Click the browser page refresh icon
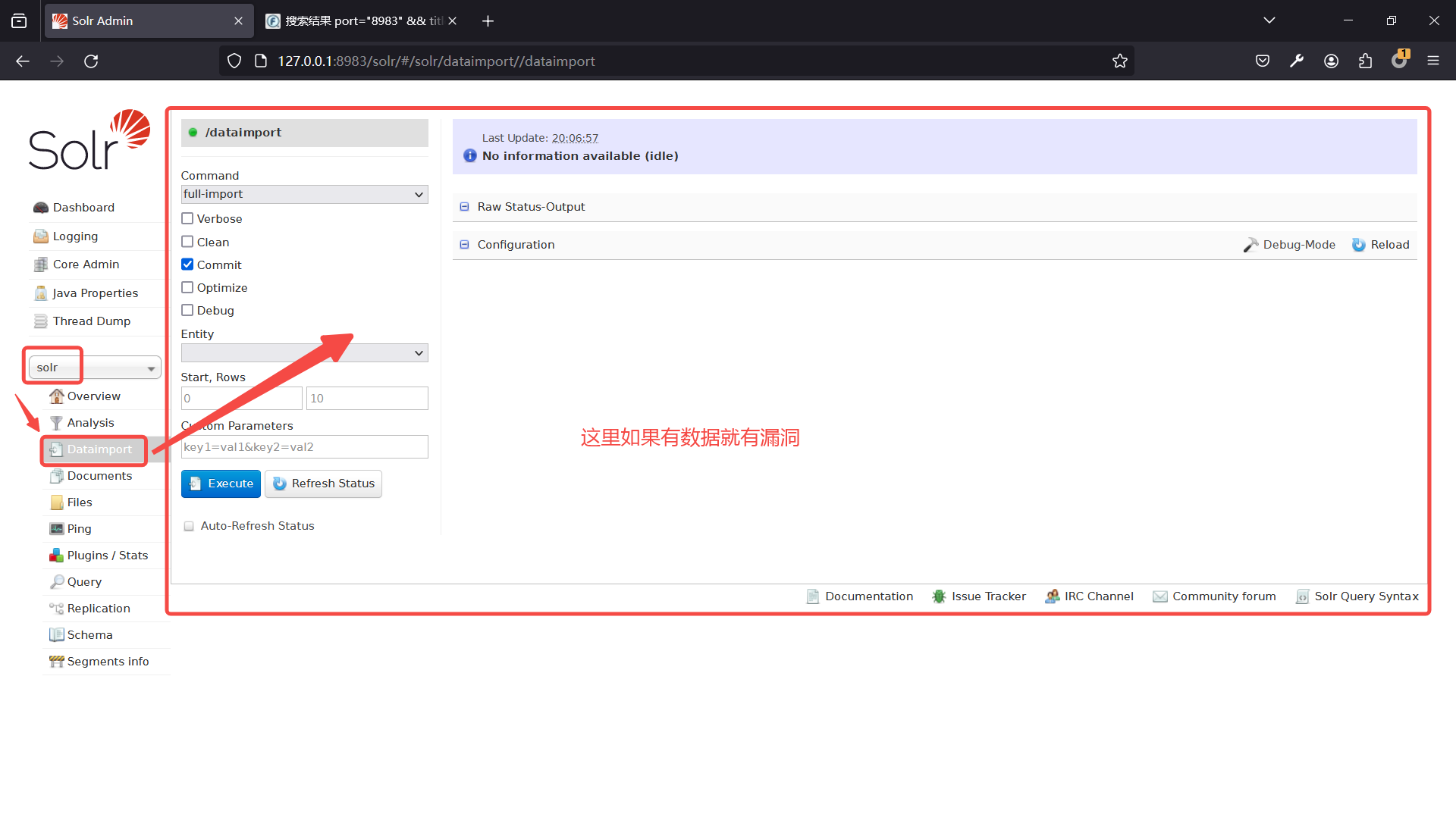Viewport: 1456px width, 817px height. [x=91, y=61]
